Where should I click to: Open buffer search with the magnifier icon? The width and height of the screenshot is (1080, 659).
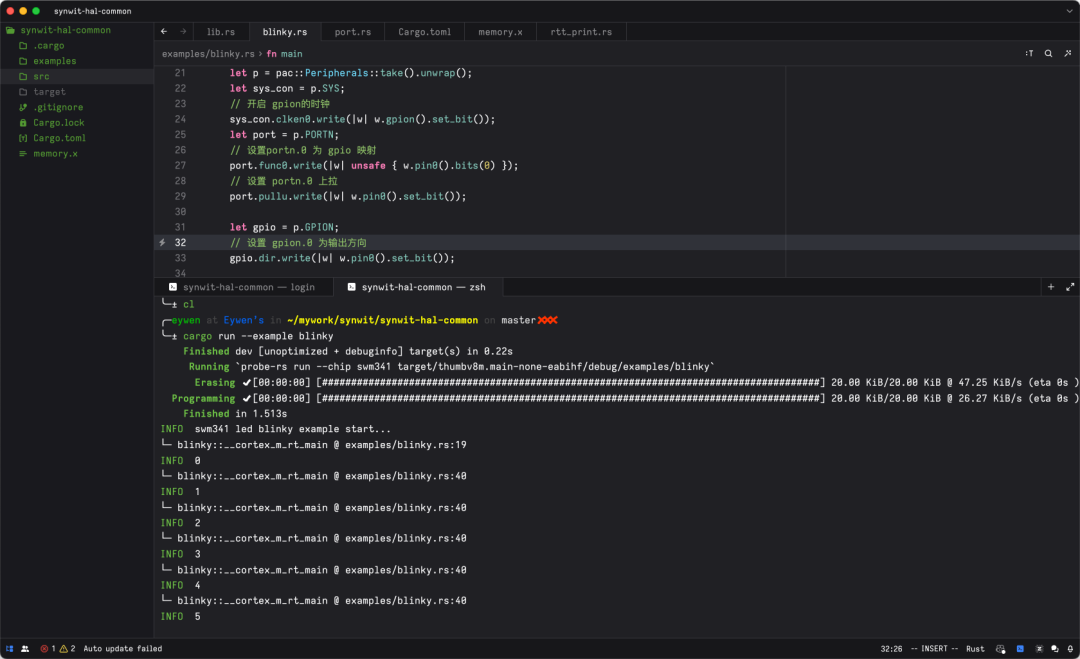tap(1048, 53)
